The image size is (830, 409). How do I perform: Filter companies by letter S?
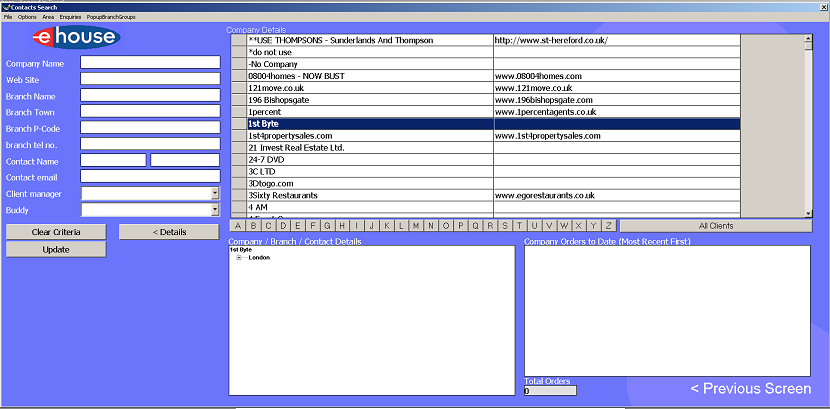click(505, 226)
